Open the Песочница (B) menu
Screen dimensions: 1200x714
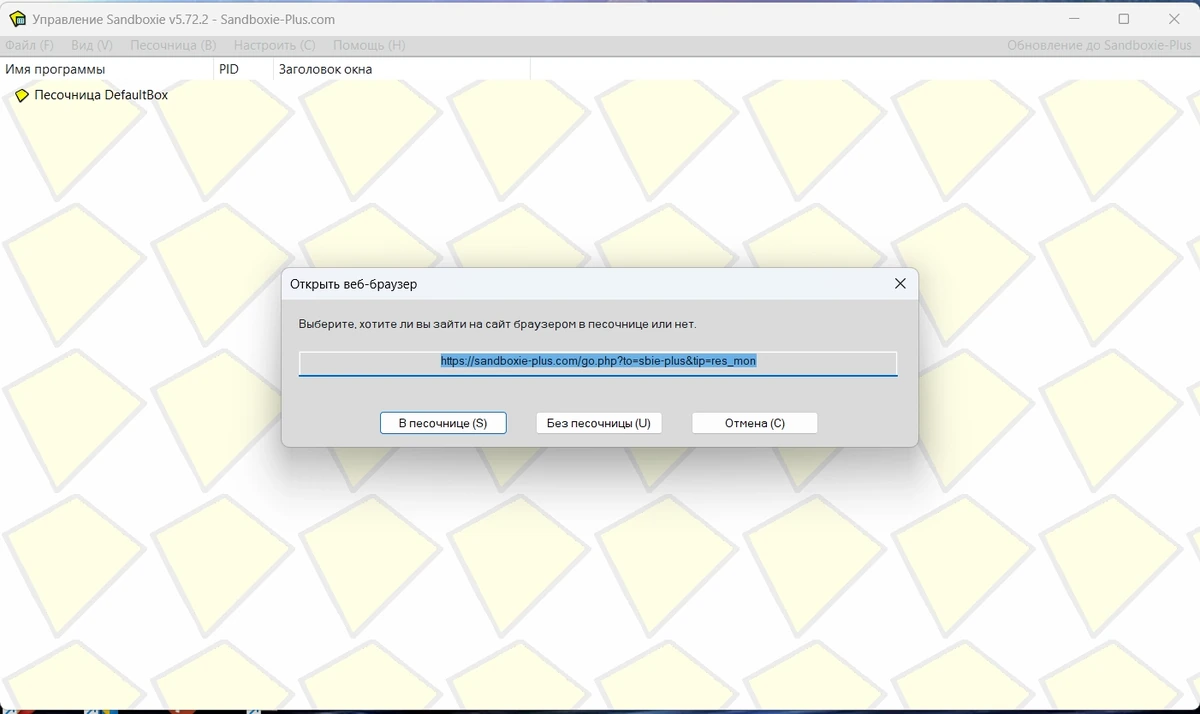tap(173, 46)
